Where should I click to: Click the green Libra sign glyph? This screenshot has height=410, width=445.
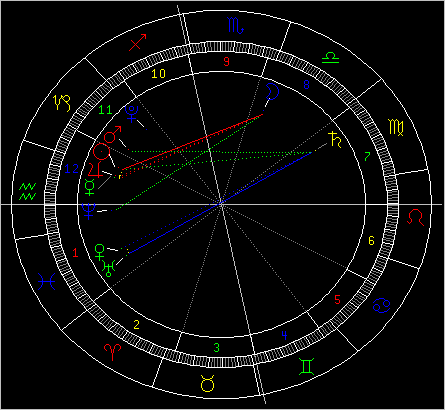[x=330, y=58]
